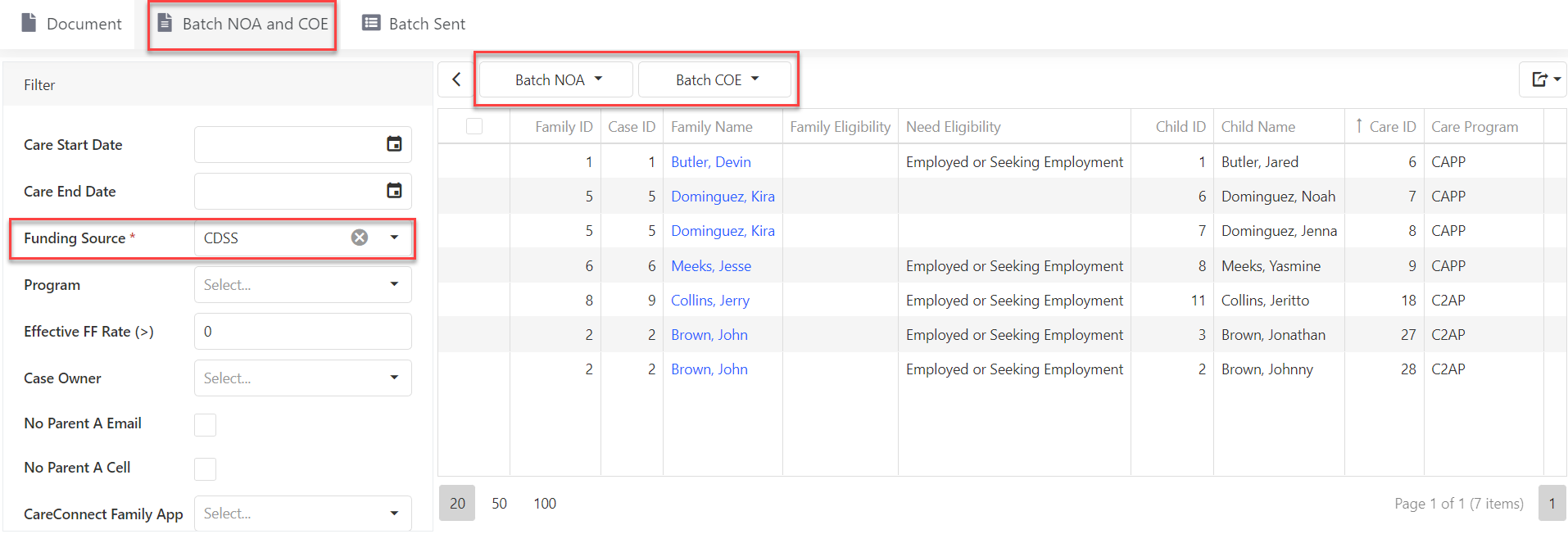Toggle the select-all rows checkbox
The image size is (1568, 534).
click(x=474, y=126)
